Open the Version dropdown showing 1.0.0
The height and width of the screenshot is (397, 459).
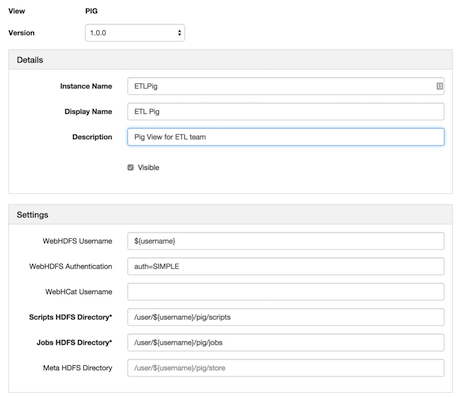tap(135, 33)
